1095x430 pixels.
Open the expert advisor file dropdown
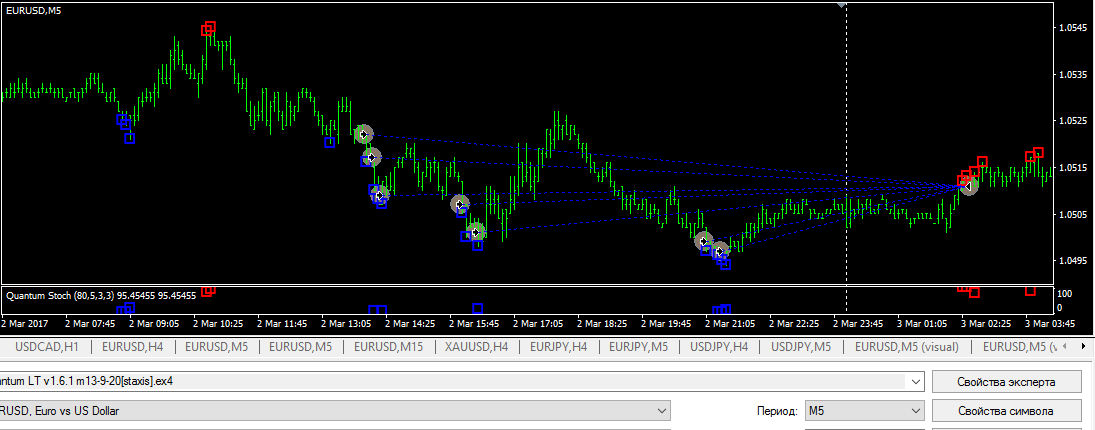pyautogui.click(x=914, y=382)
